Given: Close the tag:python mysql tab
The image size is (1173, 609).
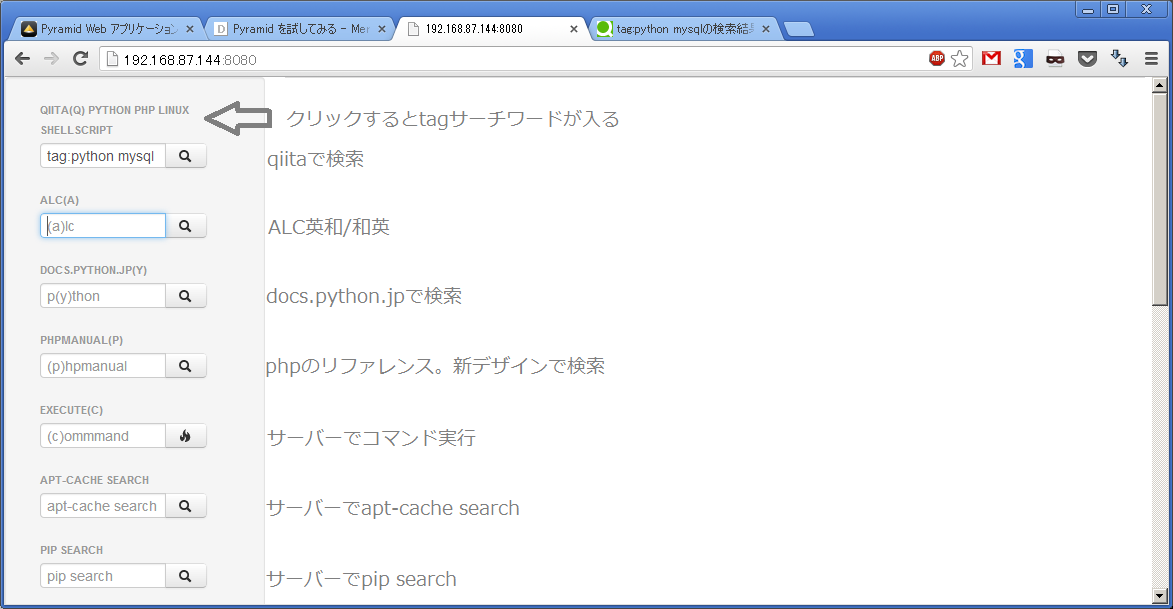Looking at the screenshot, I should click(x=766, y=29).
